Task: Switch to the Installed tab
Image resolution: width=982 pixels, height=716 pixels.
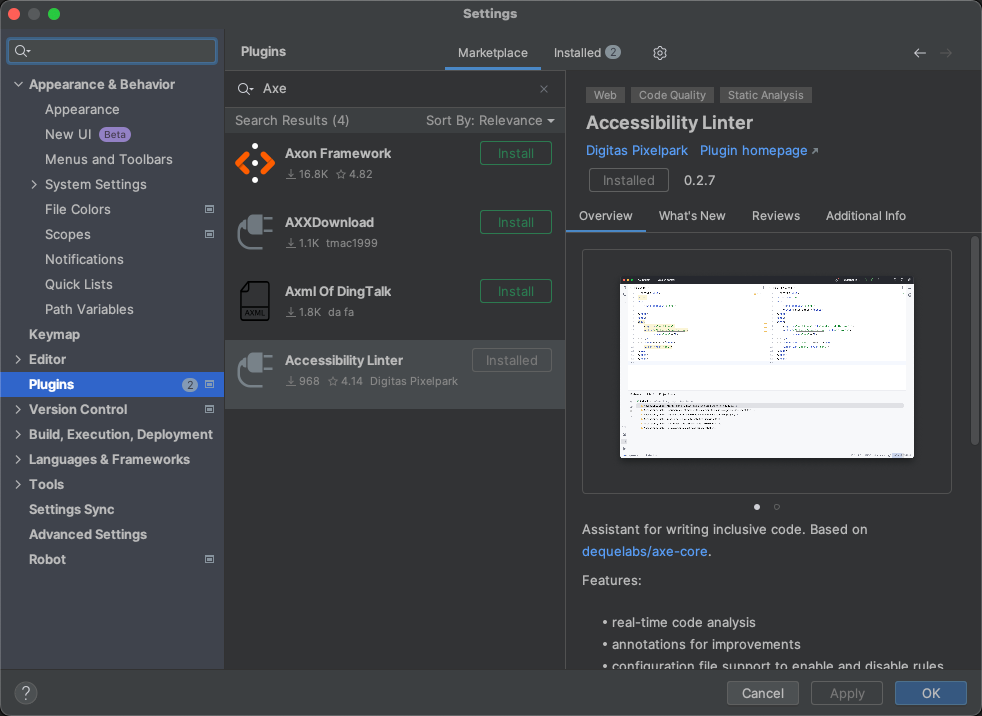Action: click(x=578, y=52)
